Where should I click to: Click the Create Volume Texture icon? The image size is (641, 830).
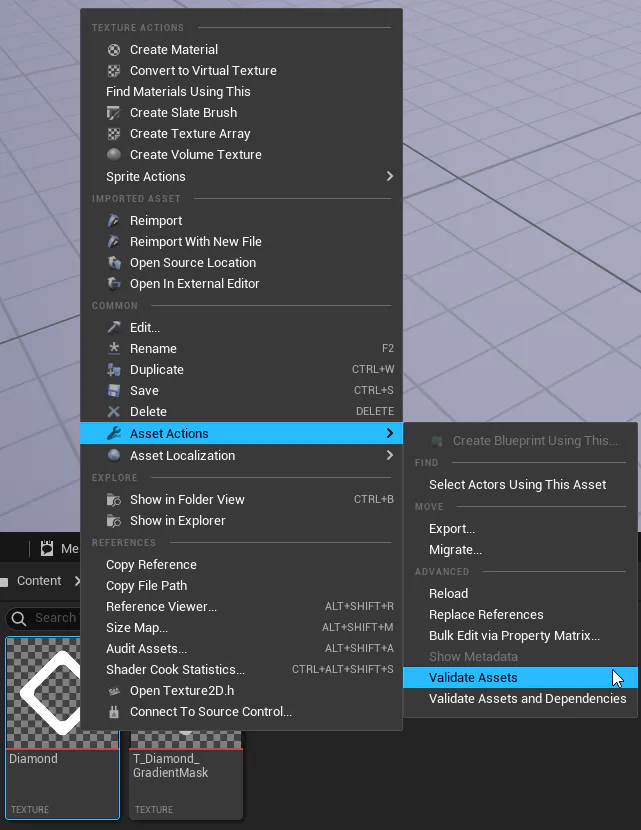click(114, 155)
